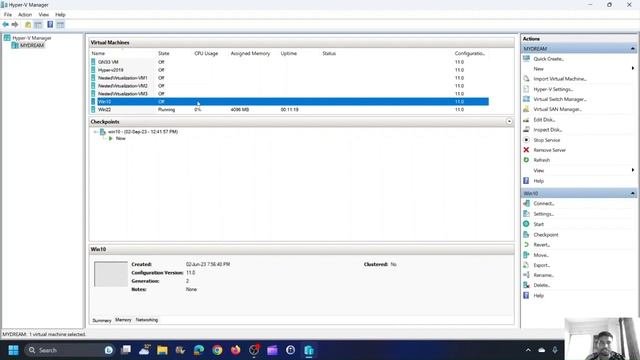Select the NestedVirtualization-VM3 row
The height and width of the screenshot is (360, 640).
coord(289,94)
